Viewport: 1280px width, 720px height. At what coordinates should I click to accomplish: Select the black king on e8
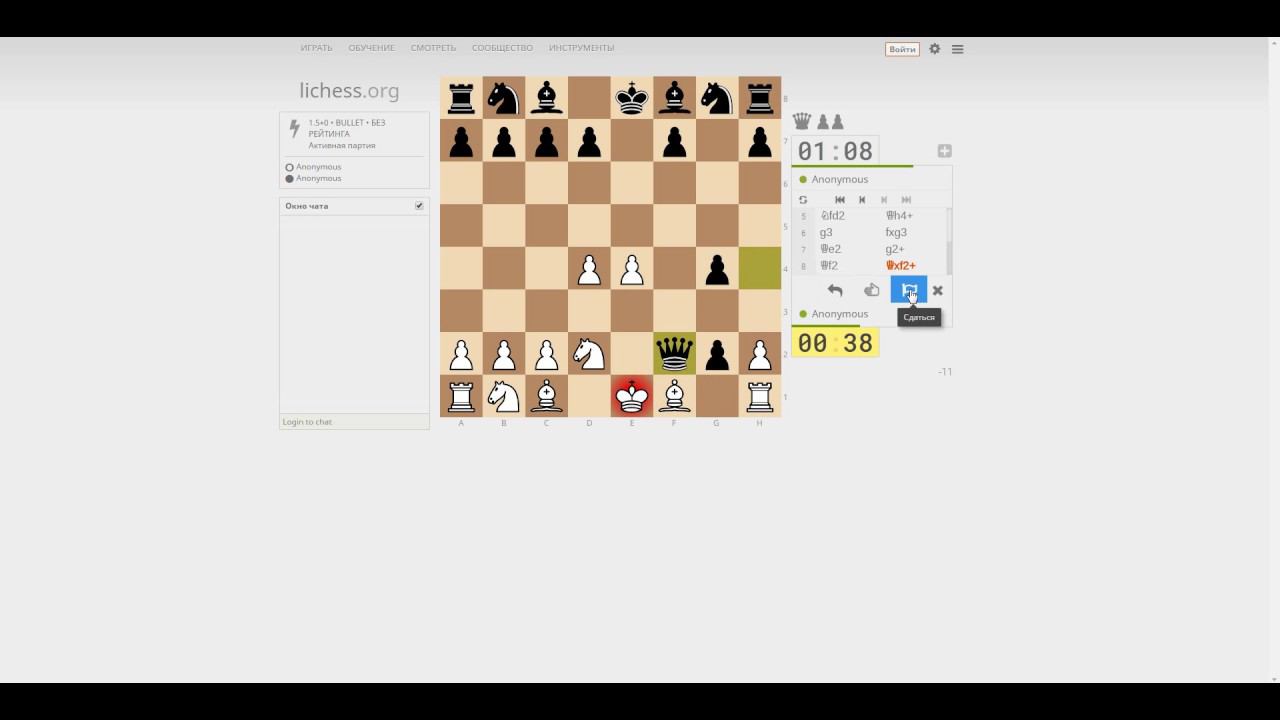(x=631, y=98)
